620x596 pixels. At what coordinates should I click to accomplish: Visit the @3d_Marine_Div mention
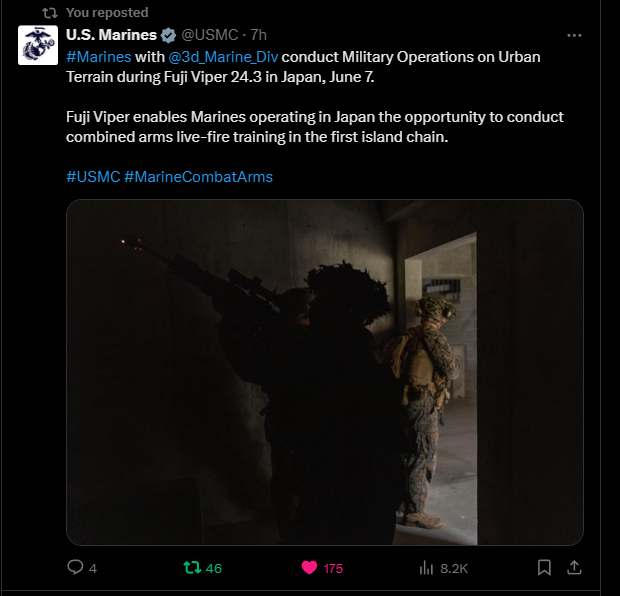pos(223,57)
